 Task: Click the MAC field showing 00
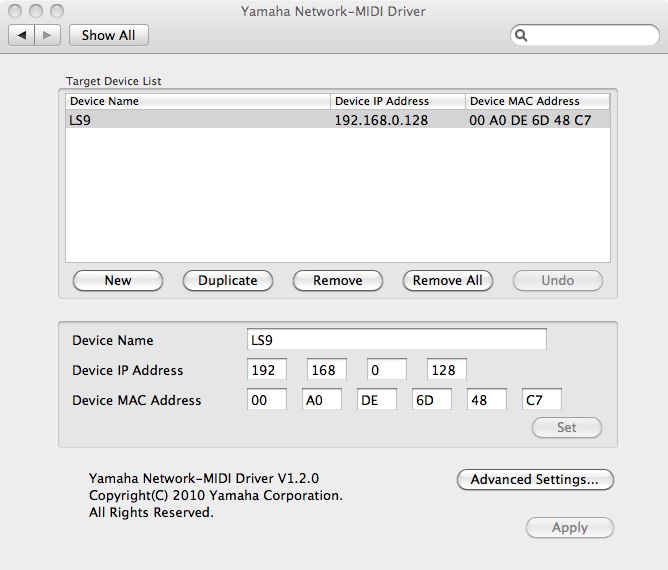tap(267, 399)
